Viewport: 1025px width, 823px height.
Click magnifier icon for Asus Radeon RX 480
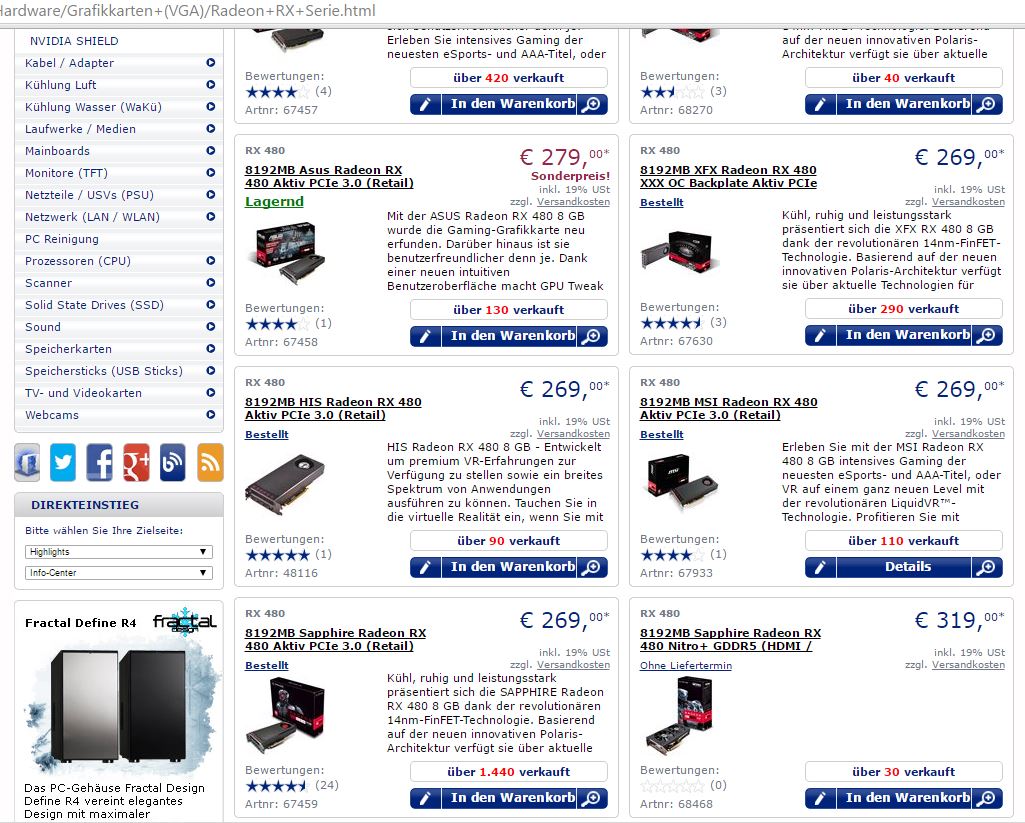tap(592, 336)
